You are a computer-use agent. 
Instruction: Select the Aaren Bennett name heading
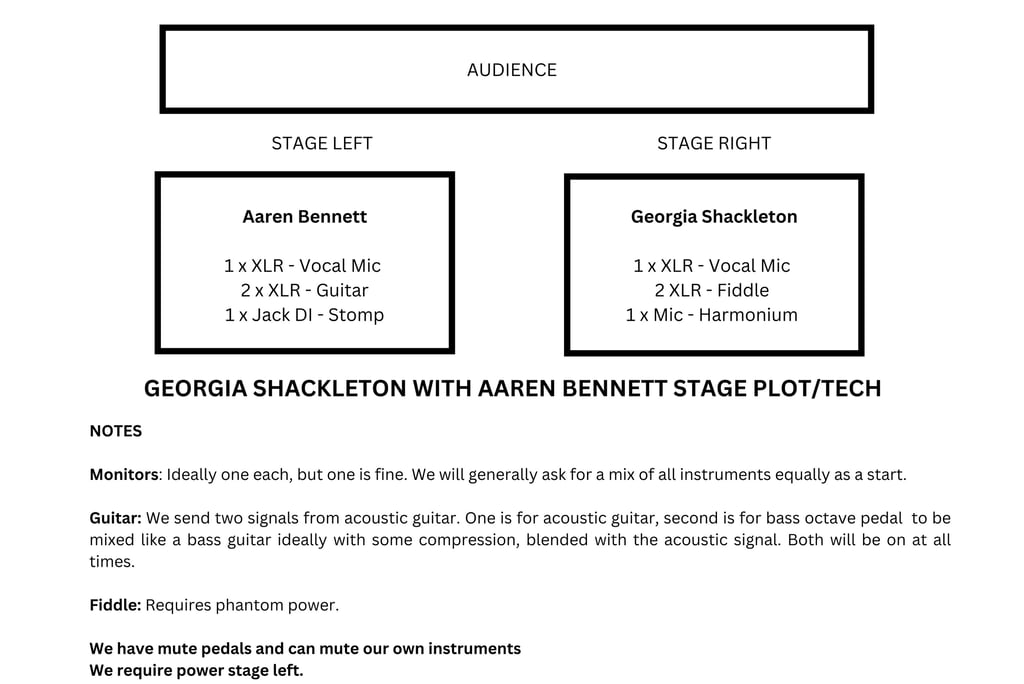[305, 216]
